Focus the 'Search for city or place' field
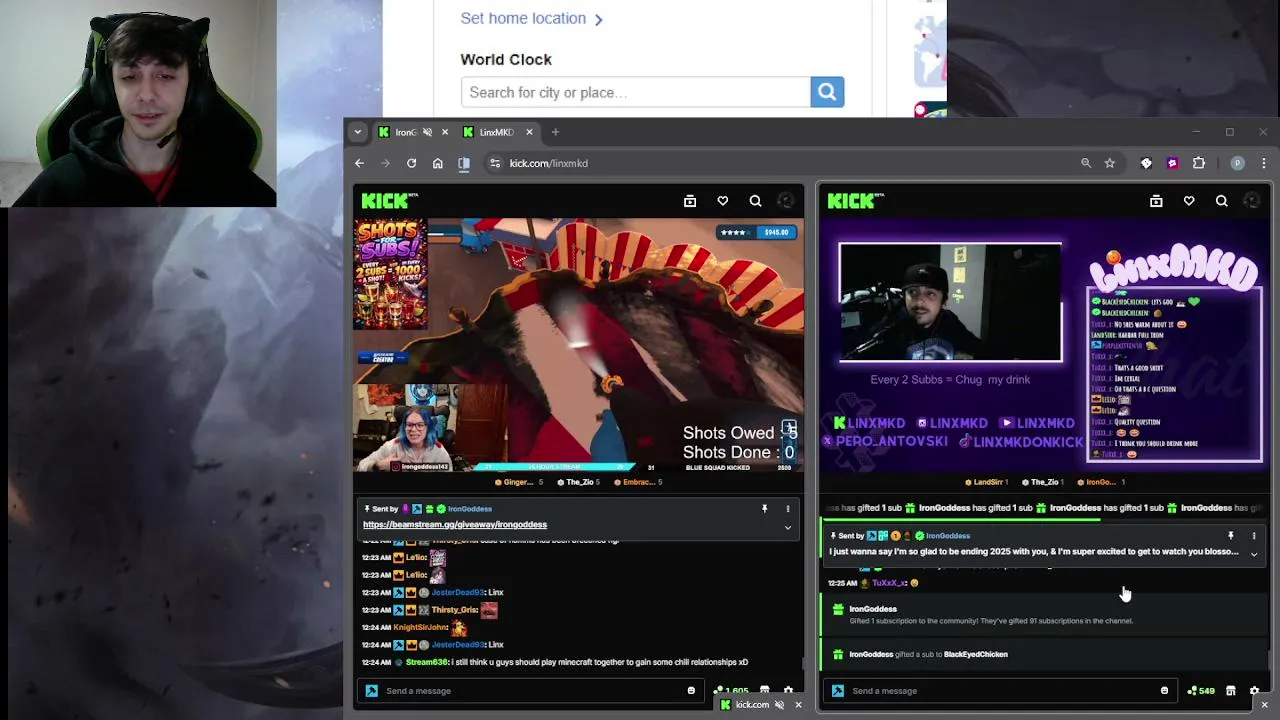The width and height of the screenshot is (1280, 720). [x=636, y=92]
